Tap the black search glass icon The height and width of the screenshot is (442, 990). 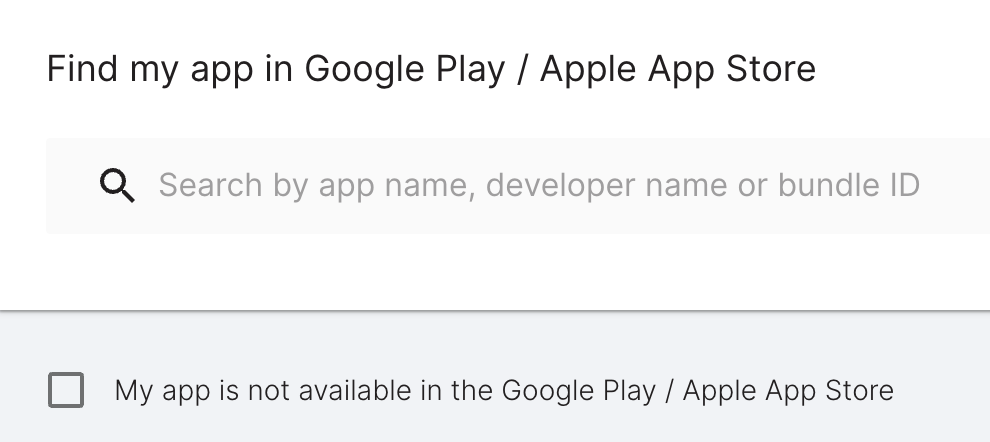(x=117, y=186)
